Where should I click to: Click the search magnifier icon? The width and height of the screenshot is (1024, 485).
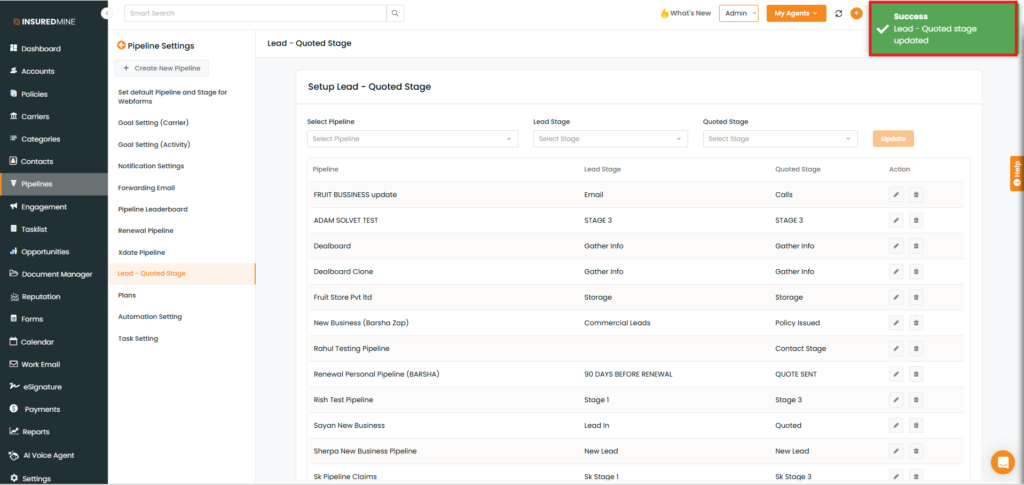click(396, 14)
